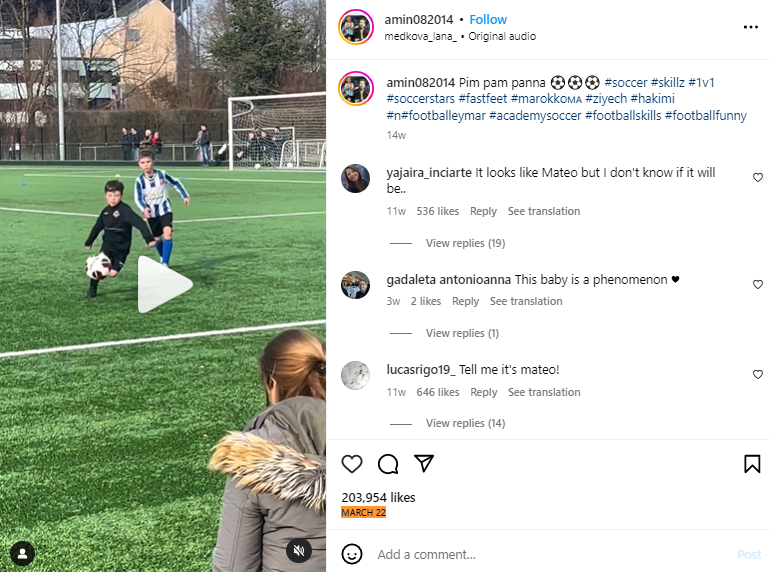Expand View replies (14)
Viewport: 769px width, 572px height.
(x=465, y=423)
